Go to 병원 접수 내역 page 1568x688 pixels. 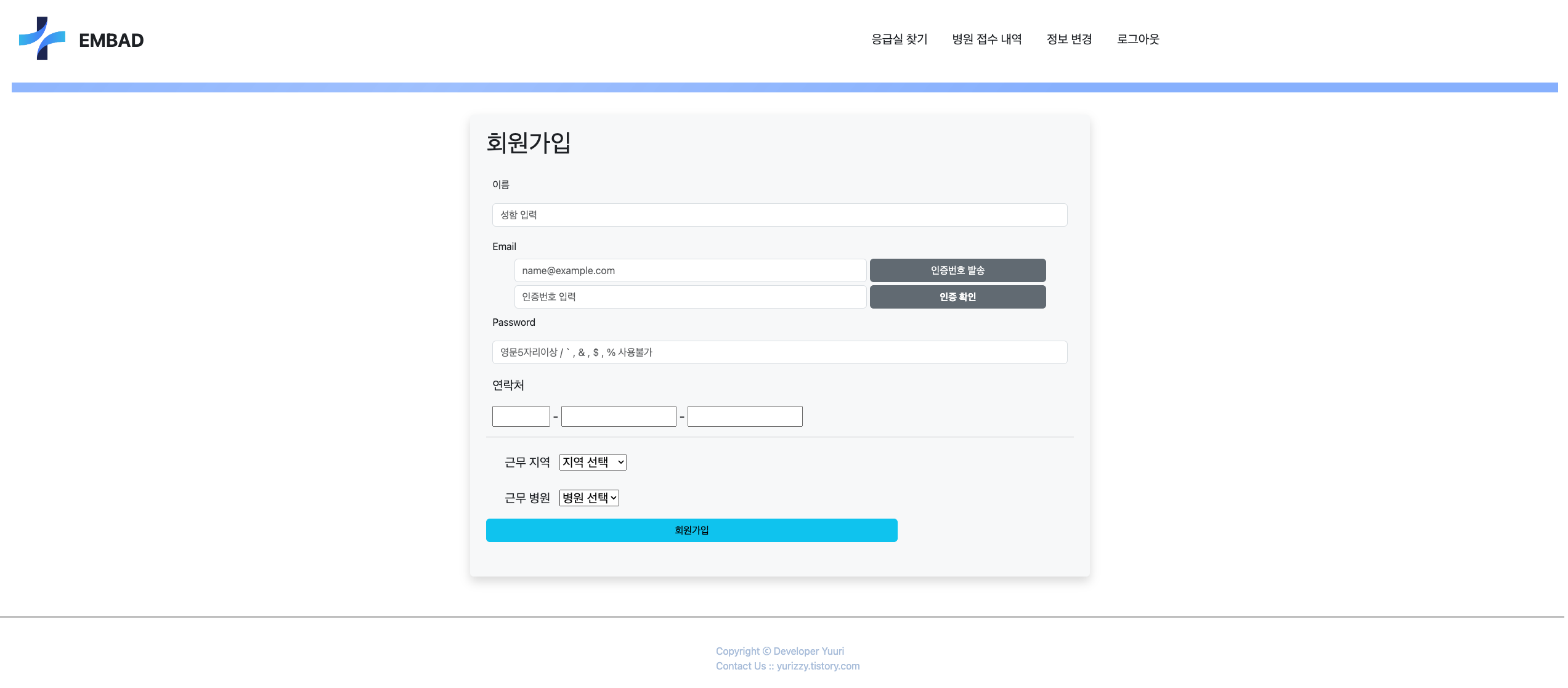pyautogui.click(x=986, y=39)
